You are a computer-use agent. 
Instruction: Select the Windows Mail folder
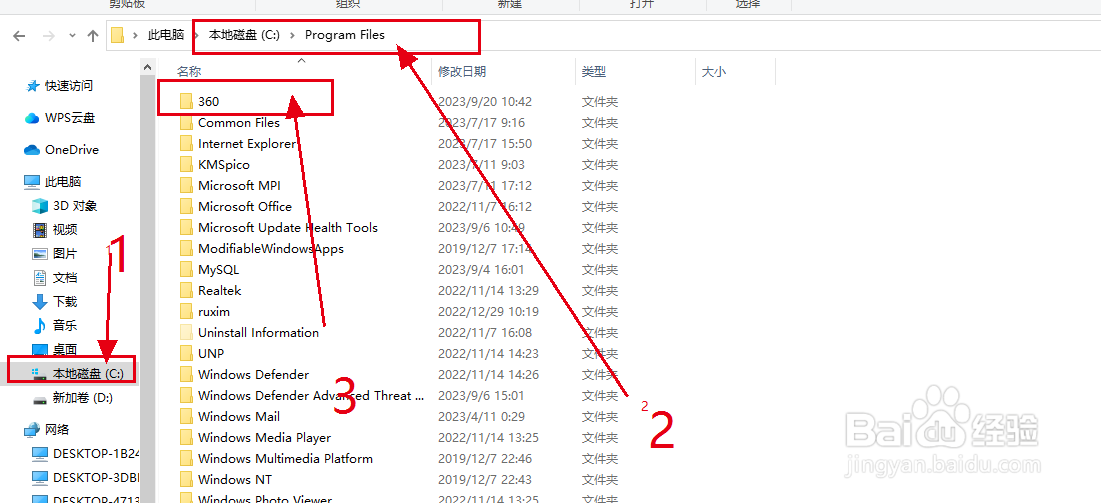(239, 417)
